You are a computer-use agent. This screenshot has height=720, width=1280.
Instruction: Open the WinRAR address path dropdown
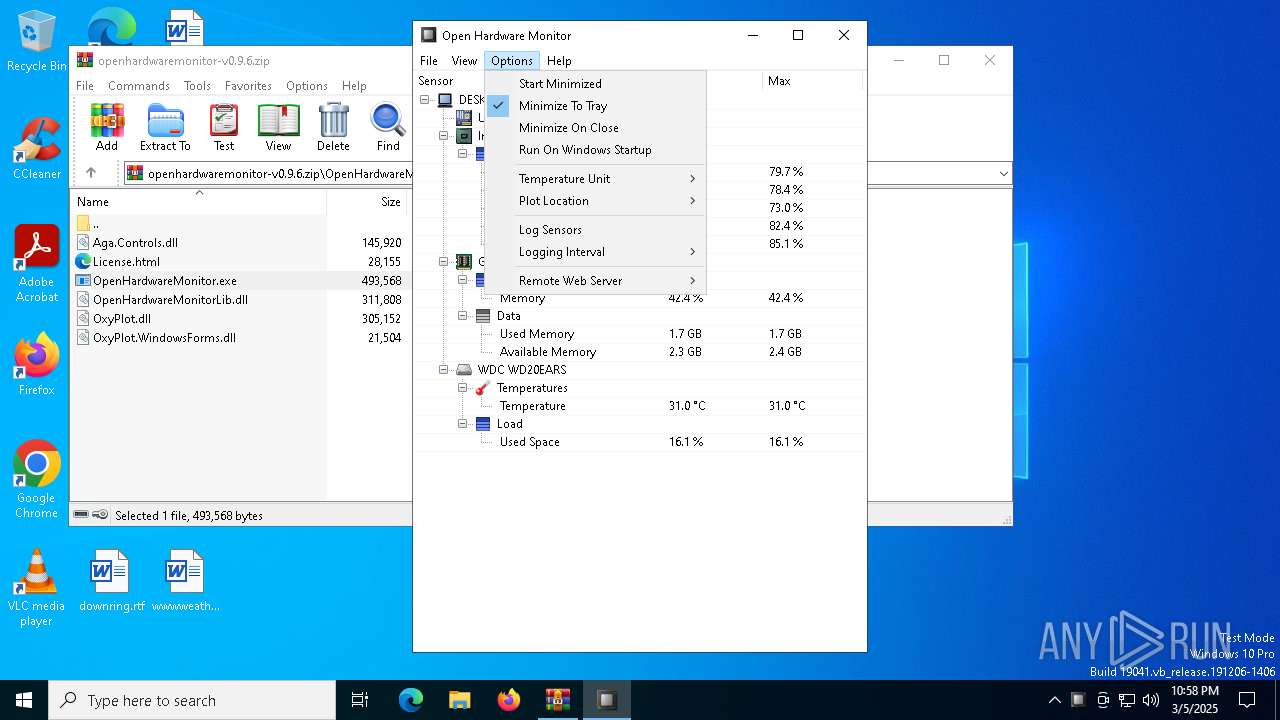(1003, 174)
